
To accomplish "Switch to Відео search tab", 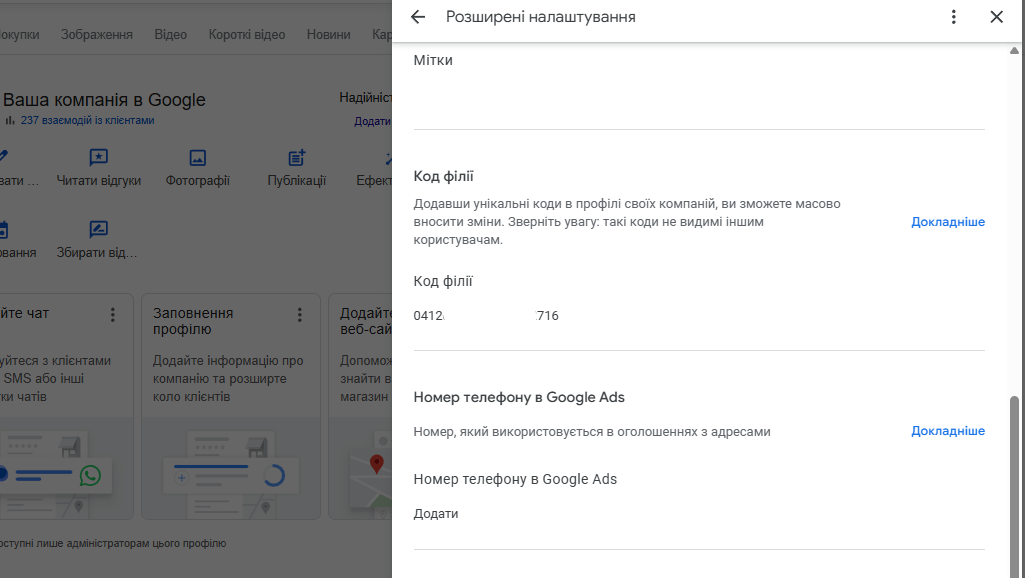I will pos(171,35).
